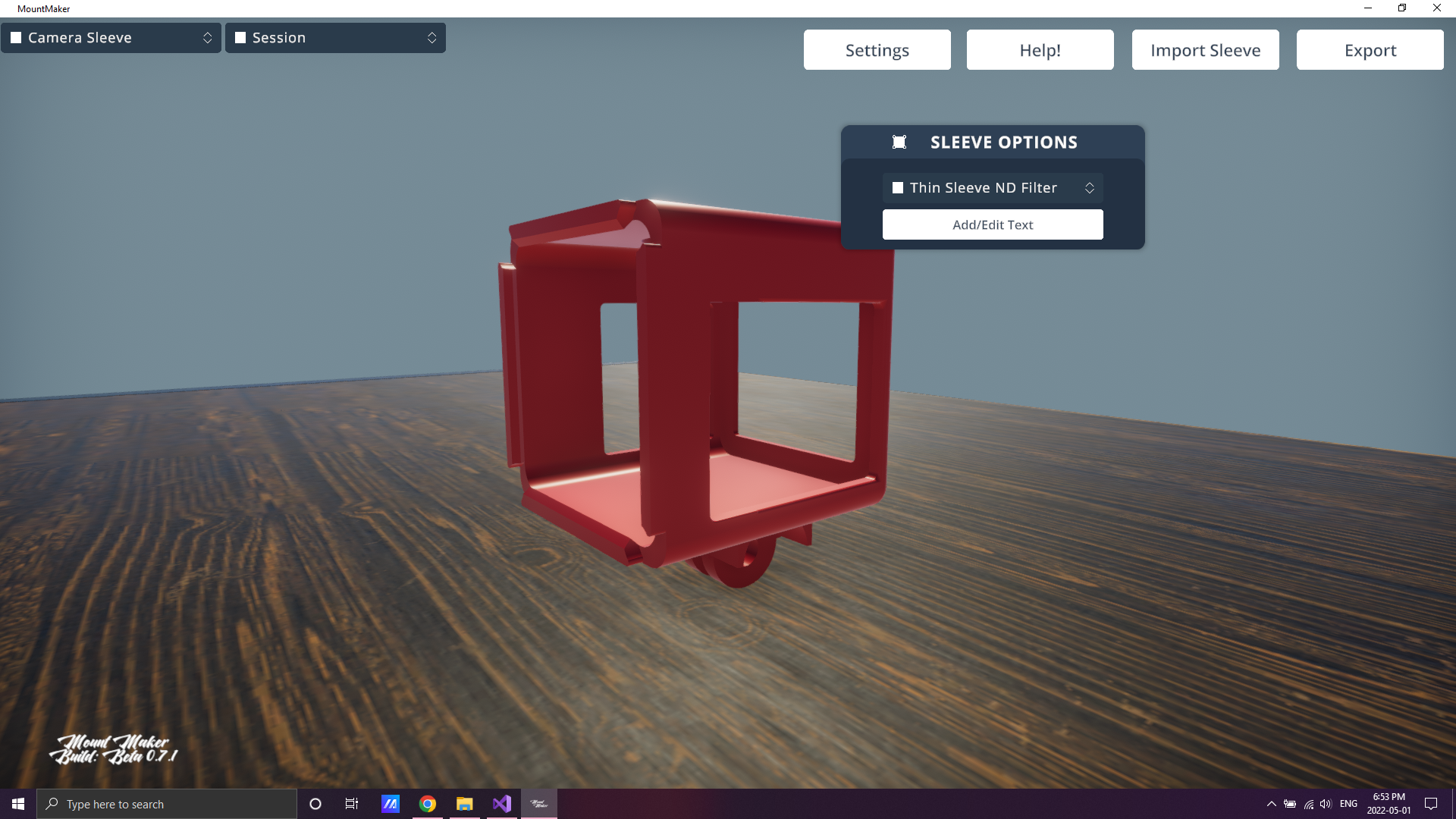Open the Thin Sleeve ND Filter dropdown
Image resolution: width=1456 pixels, height=819 pixels.
(993, 187)
